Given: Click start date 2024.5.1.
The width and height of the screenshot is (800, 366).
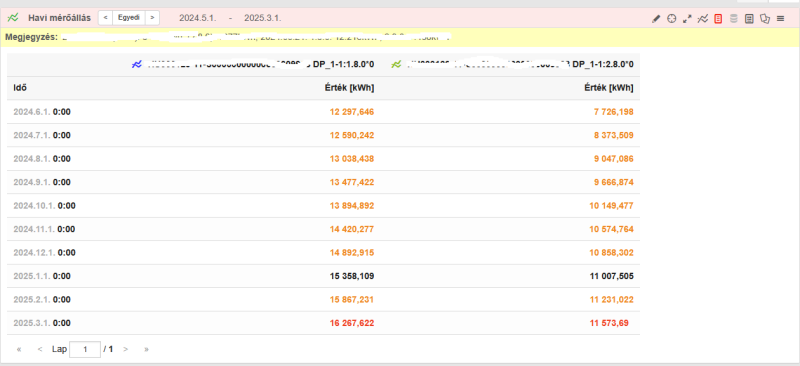Looking at the screenshot, I should [x=198, y=18].
